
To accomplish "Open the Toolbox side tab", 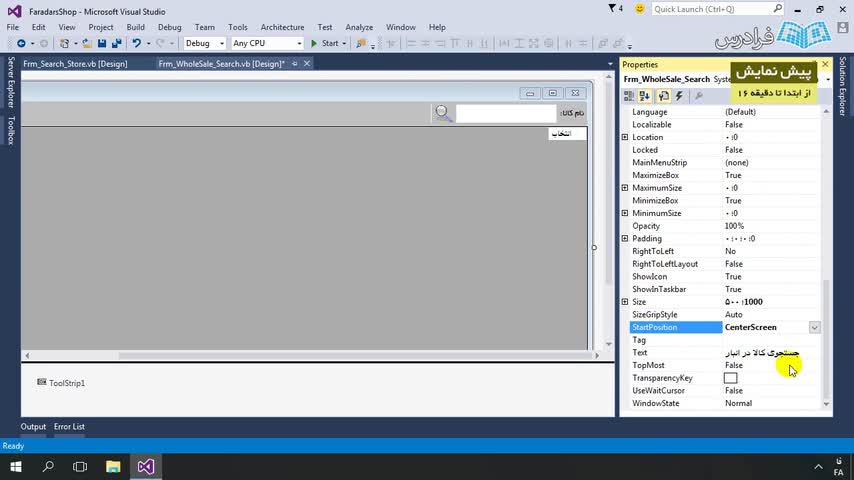I will click(x=10, y=130).
